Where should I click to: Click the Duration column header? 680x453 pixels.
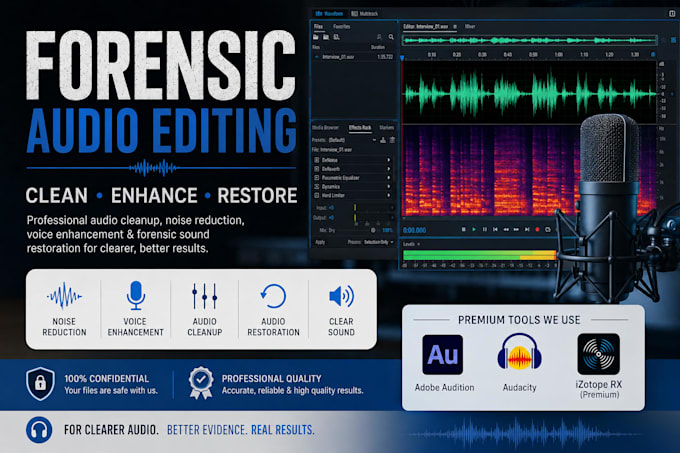click(x=378, y=47)
